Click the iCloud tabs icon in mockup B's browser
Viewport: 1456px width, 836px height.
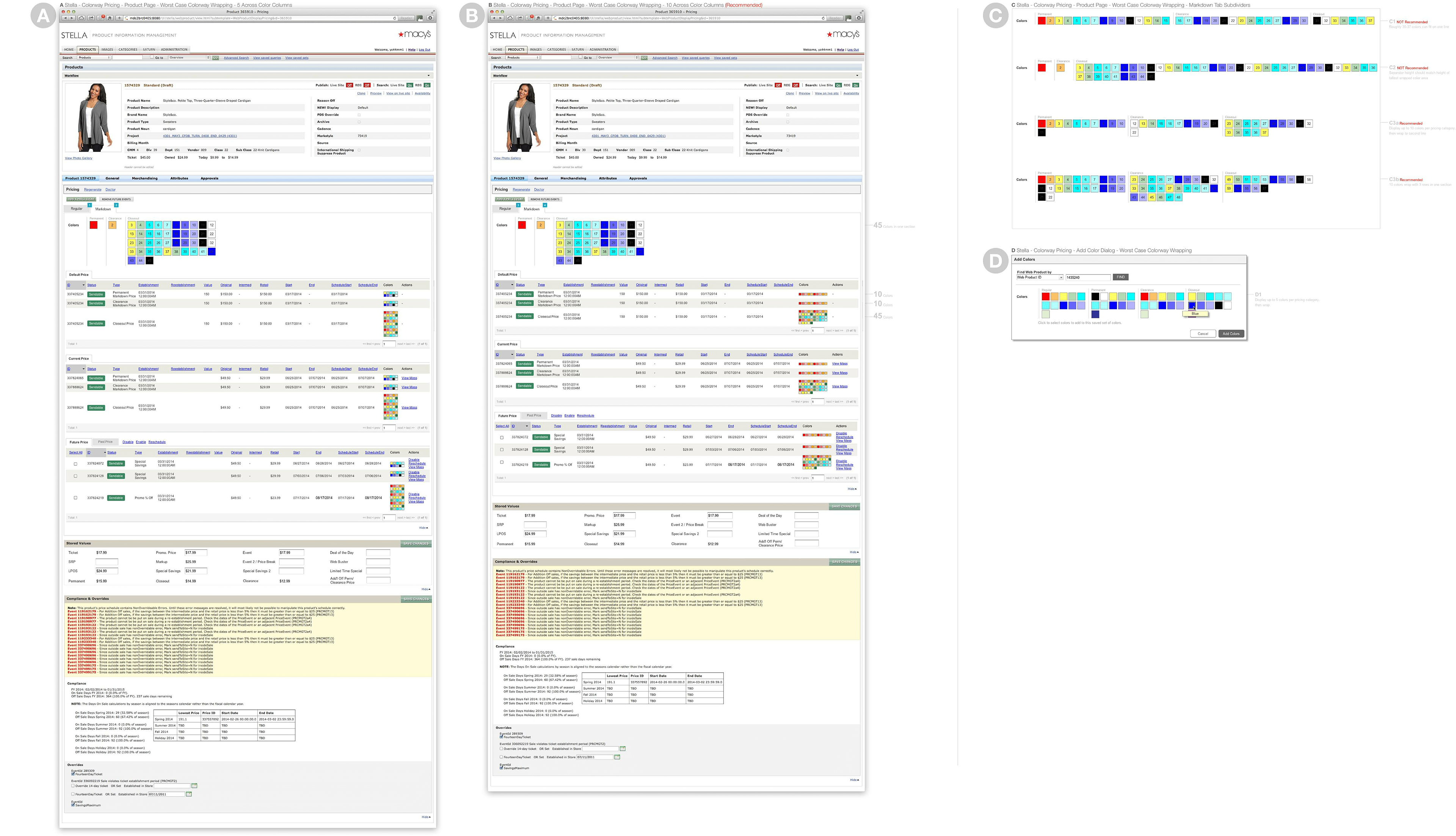[x=510, y=18]
